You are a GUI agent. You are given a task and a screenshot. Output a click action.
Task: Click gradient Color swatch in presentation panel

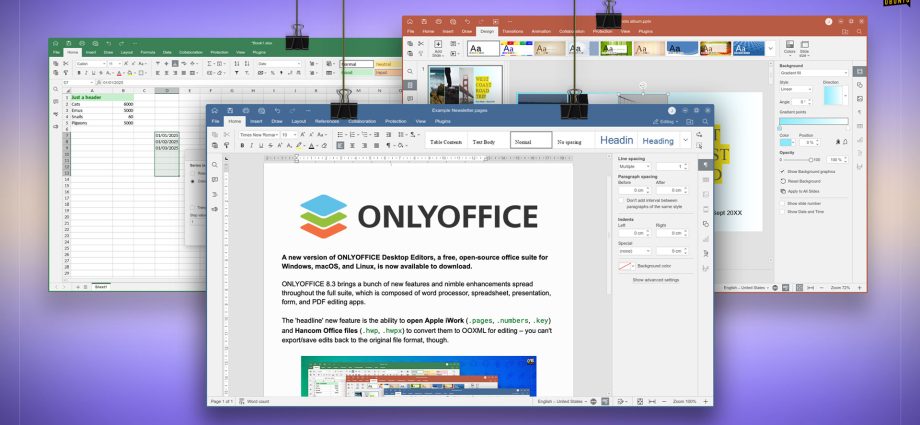(786, 143)
